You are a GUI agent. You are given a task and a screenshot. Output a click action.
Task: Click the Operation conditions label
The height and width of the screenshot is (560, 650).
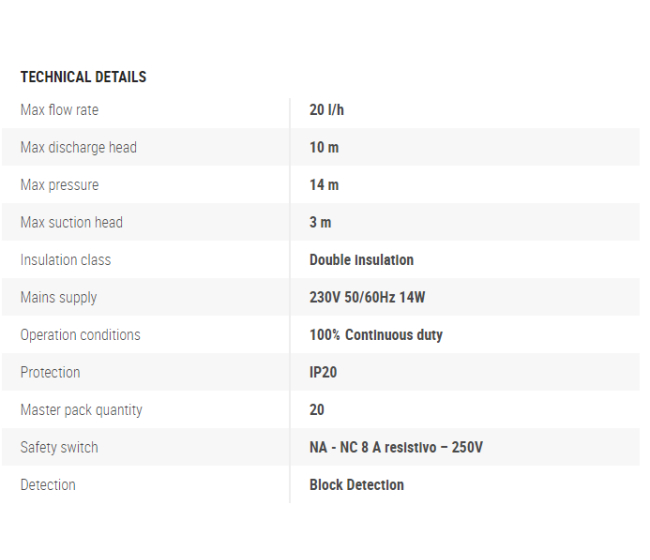tap(80, 335)
